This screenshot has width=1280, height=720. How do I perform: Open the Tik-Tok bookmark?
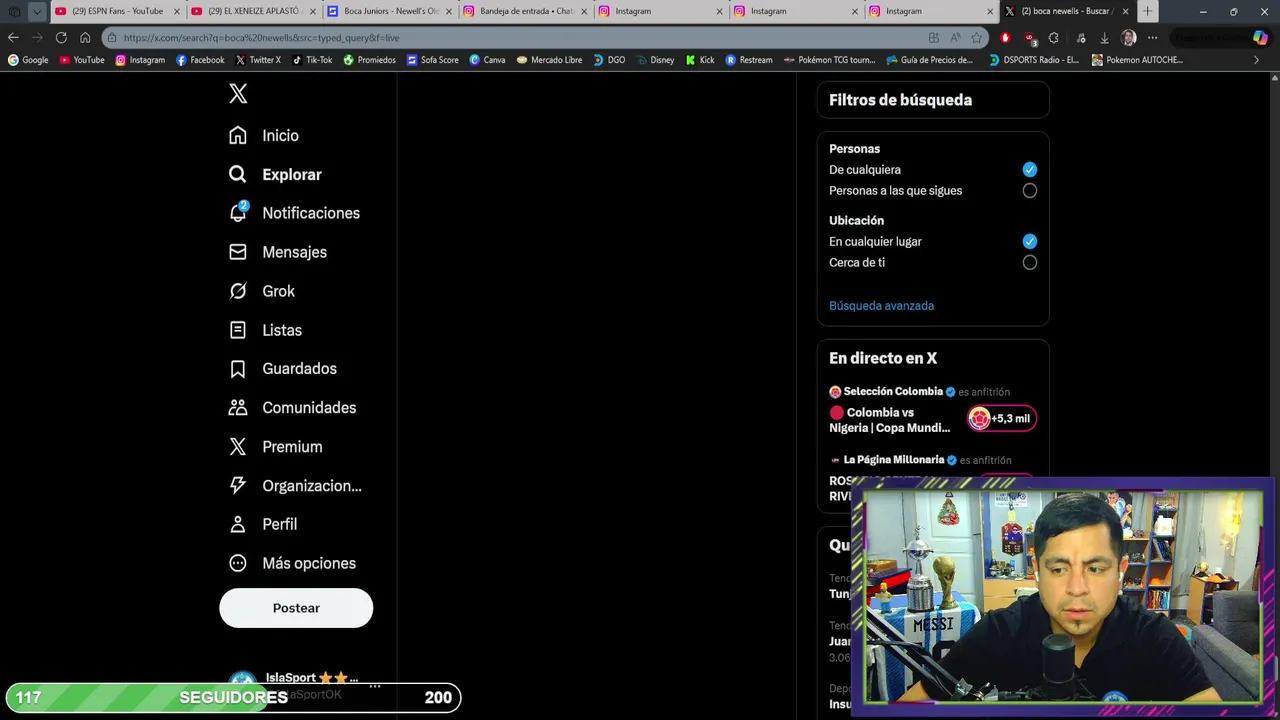pyautogui.click(x=312, y=60)
